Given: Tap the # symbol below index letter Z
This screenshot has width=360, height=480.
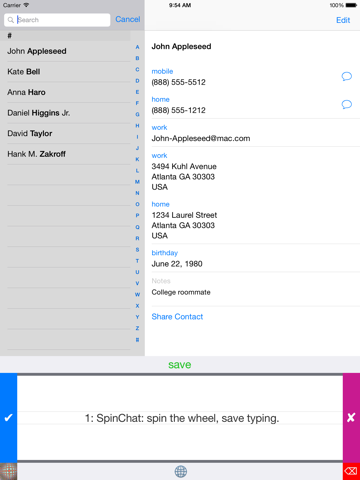Looking at the screenshot, I should pos(137,340).
